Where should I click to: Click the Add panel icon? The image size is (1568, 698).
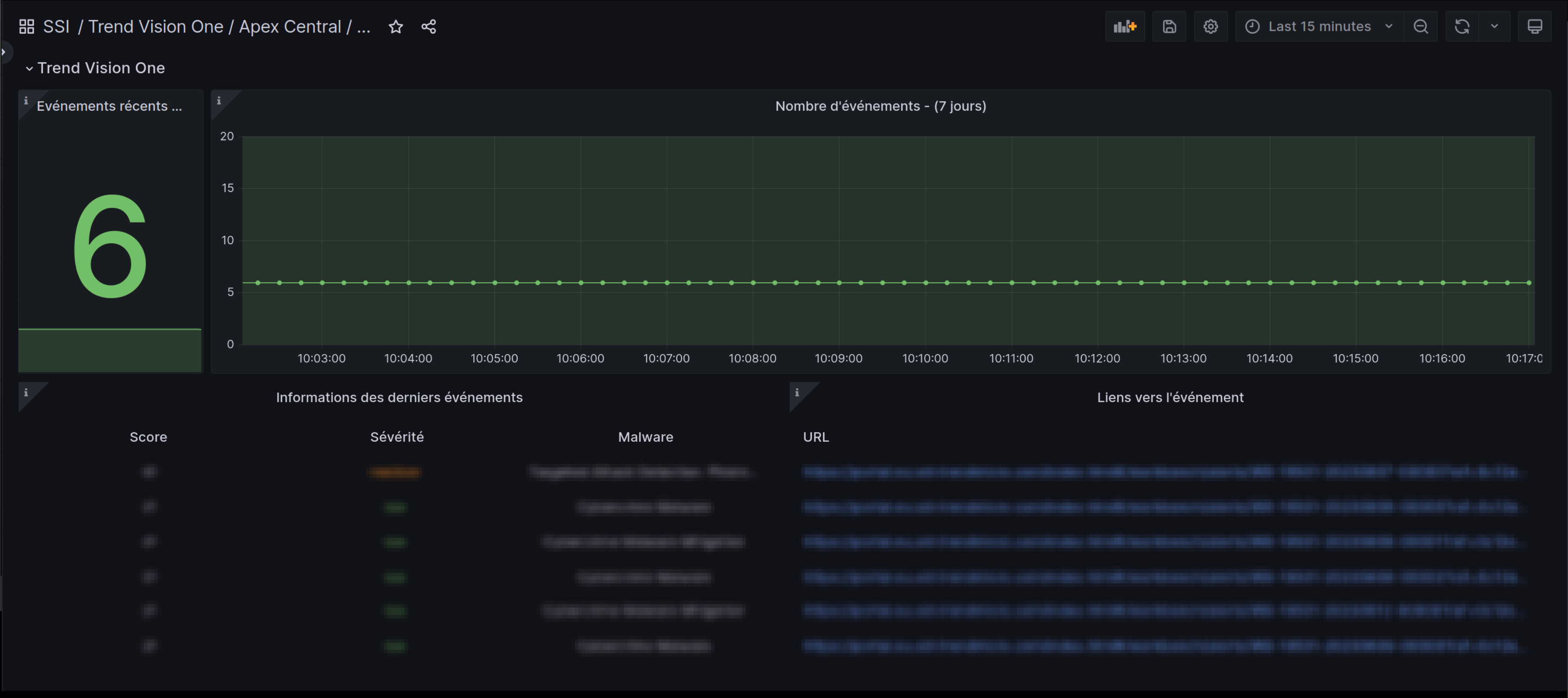click(1125, 26)
